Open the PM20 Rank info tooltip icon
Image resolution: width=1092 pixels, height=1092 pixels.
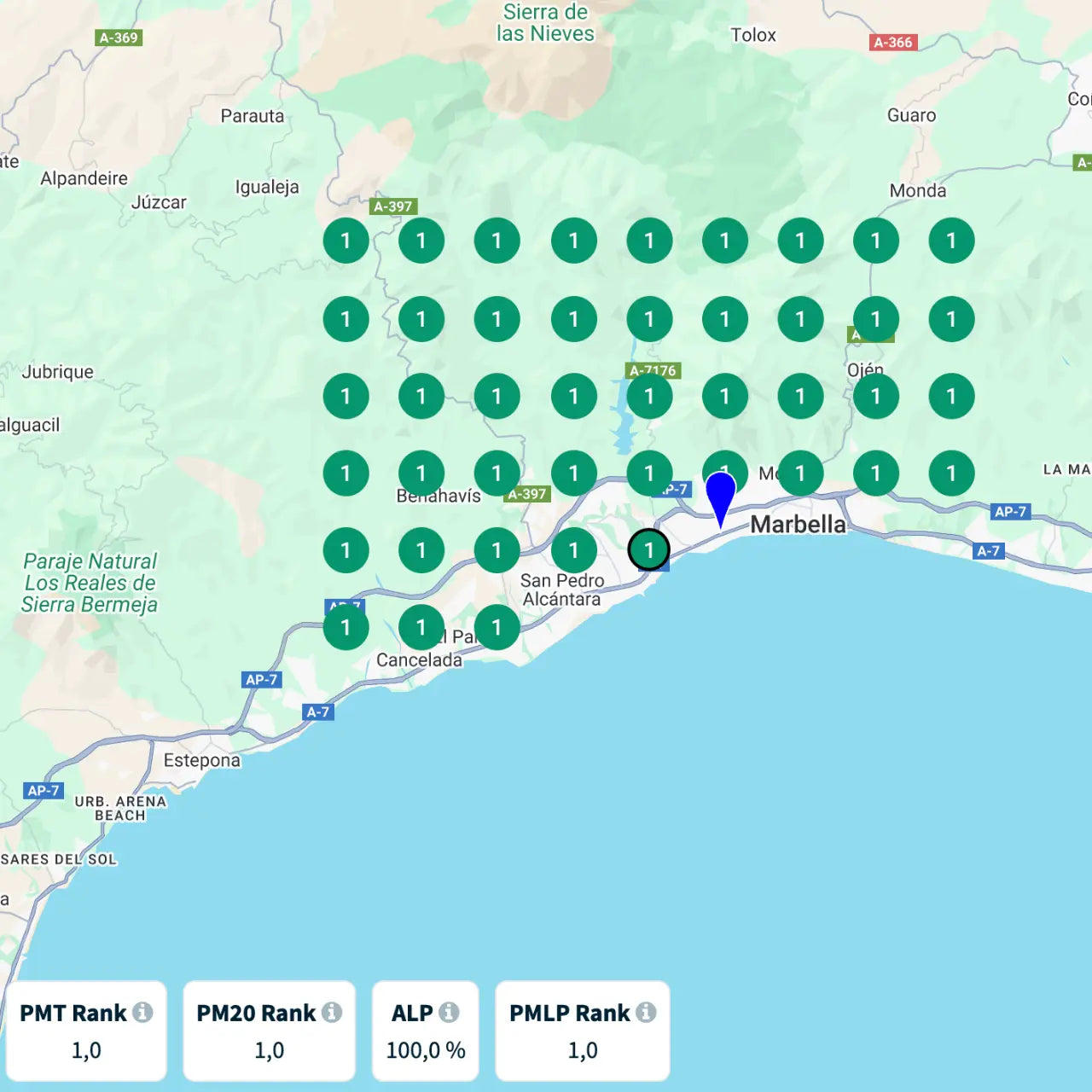(332, 1012)
